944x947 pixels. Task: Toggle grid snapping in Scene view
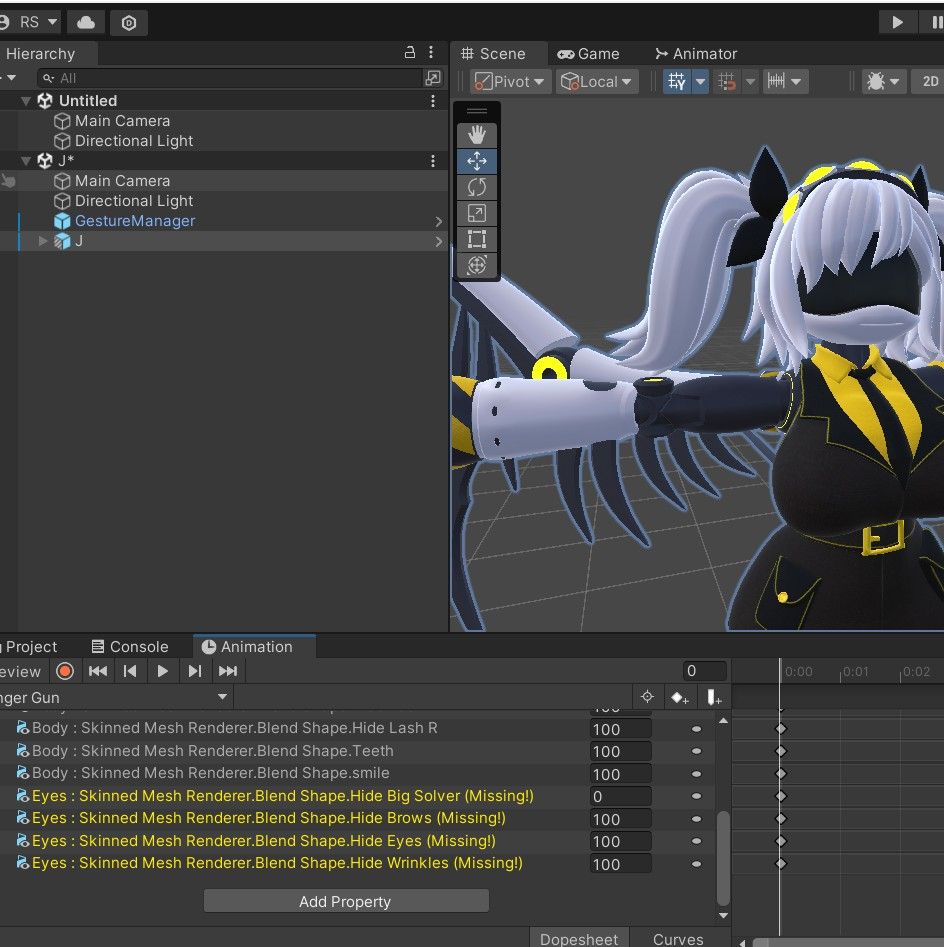tap(727, 82)
